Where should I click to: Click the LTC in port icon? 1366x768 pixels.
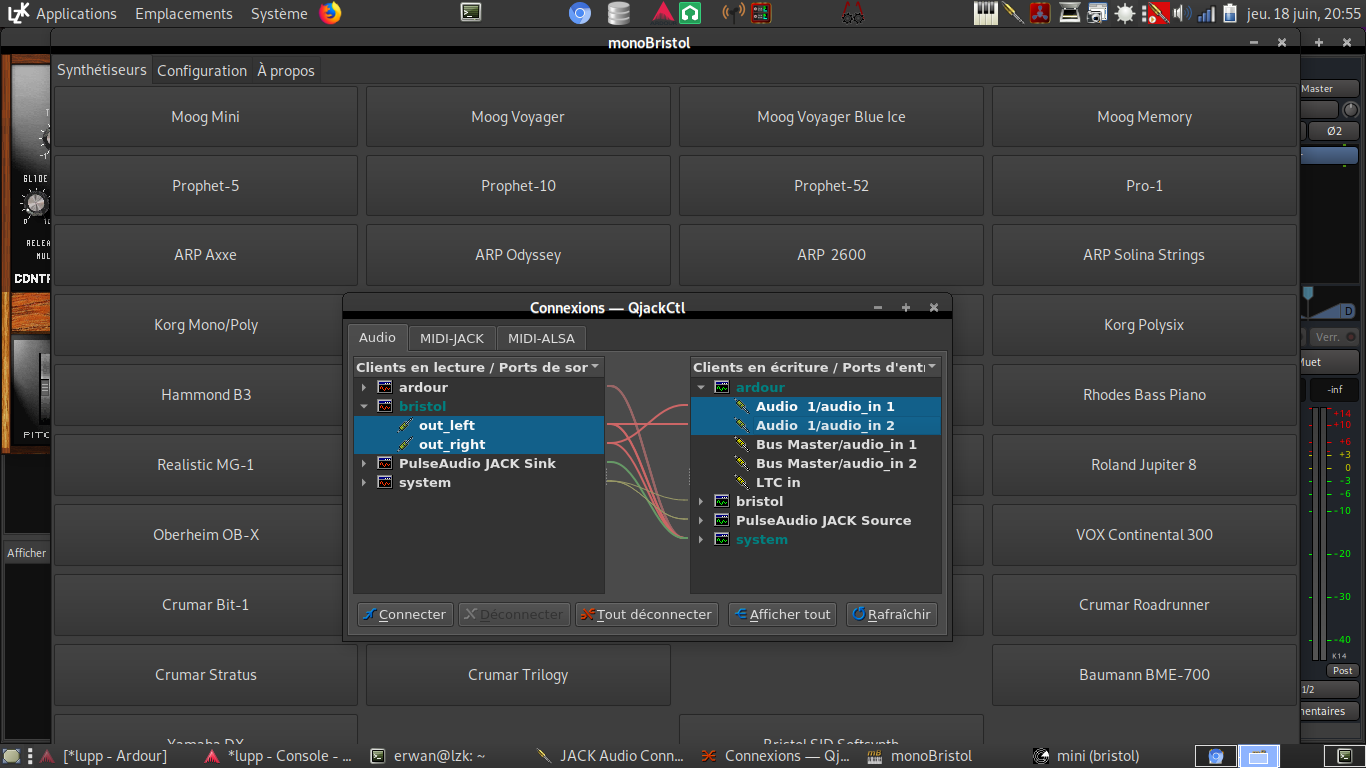[742, 483]
